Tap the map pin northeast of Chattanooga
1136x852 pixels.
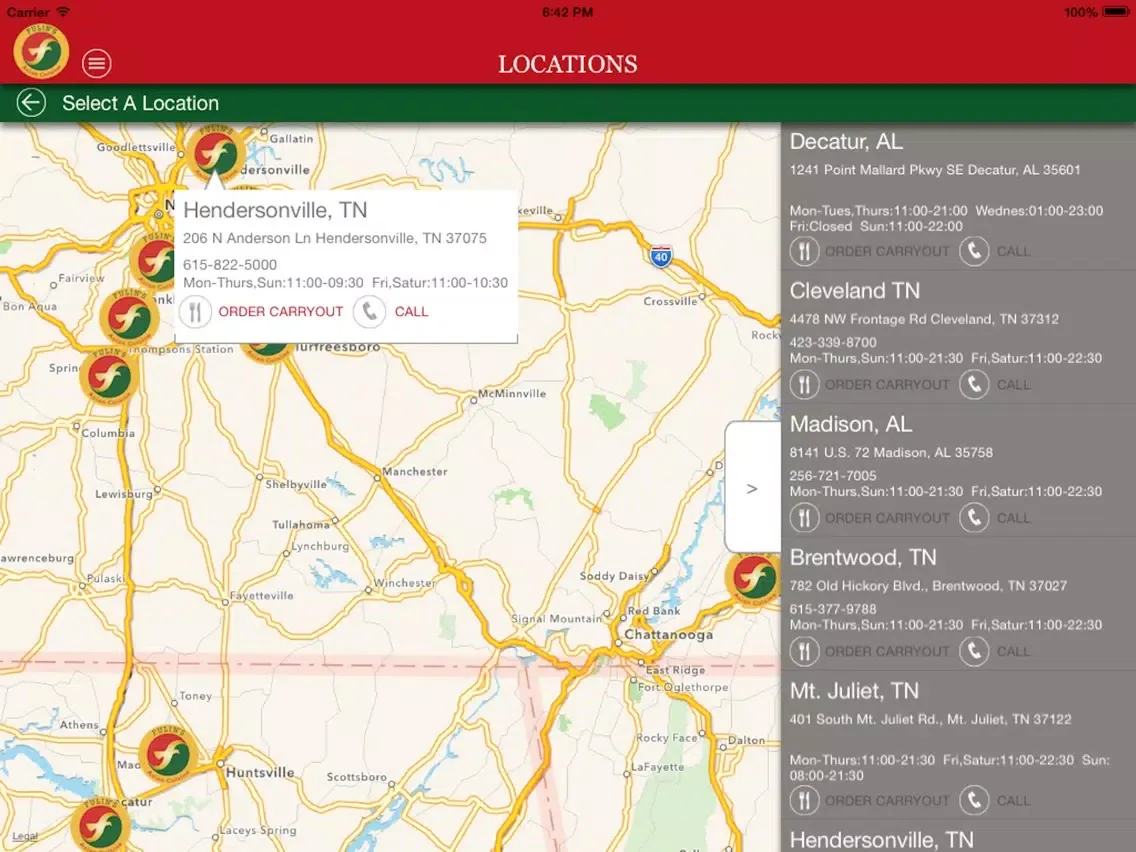pos(752,577)
